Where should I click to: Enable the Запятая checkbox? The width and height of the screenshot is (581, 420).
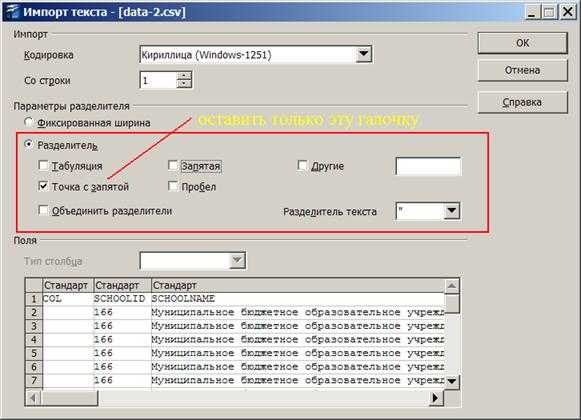[x=173, y=165]
